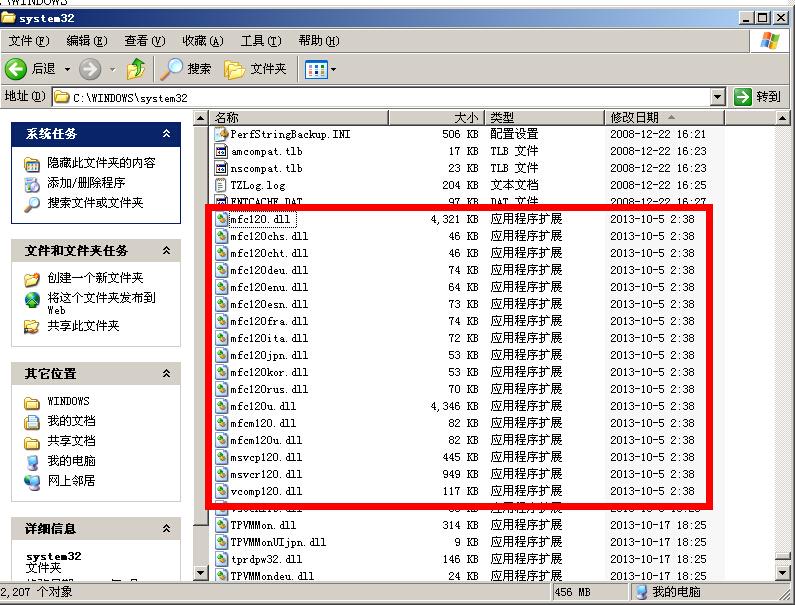Viewport: 795px width, 605px height.
Task: Click the Forward arrow icon
Action: click(x=90, y=69)
